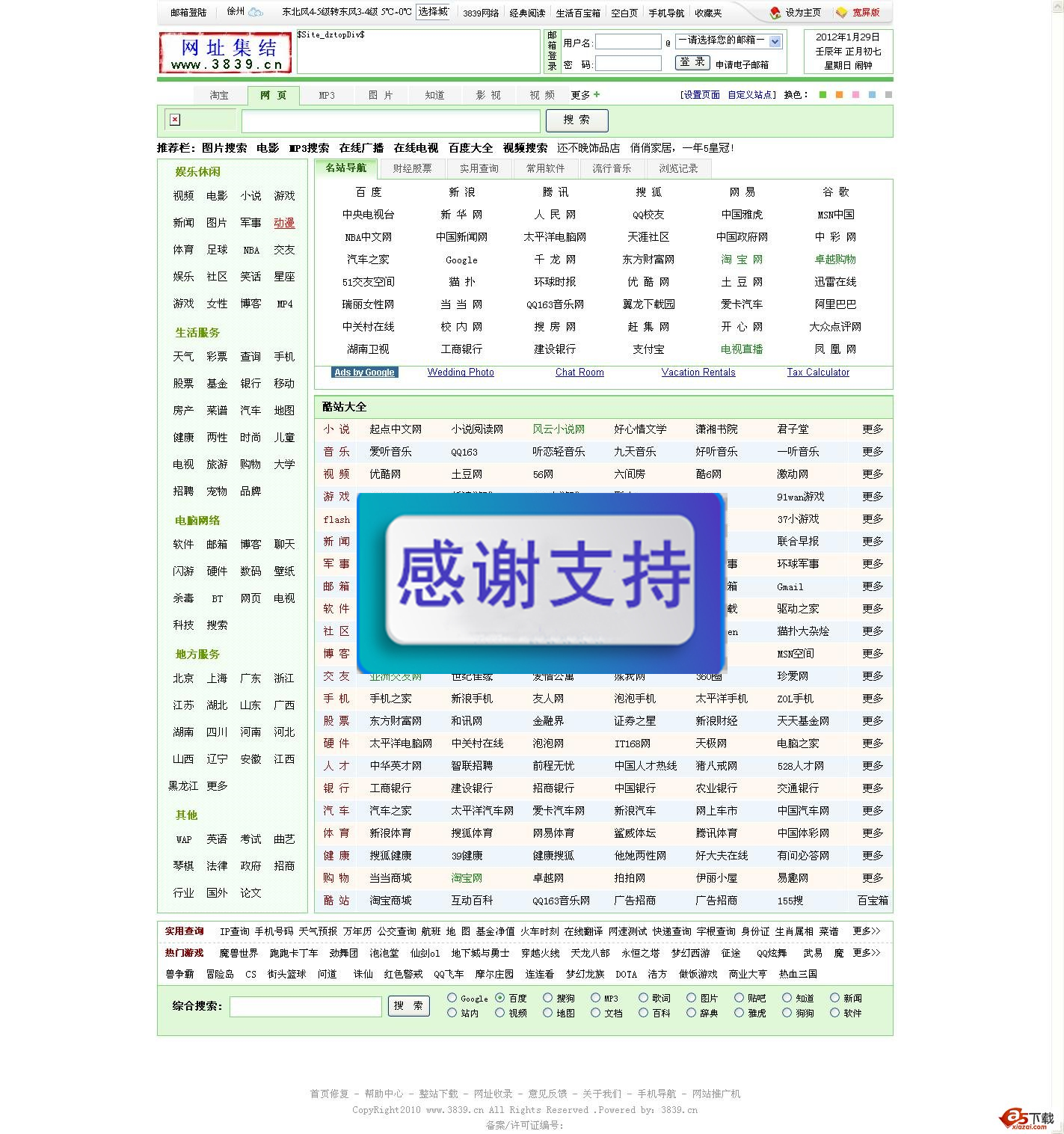This screenshot has width=1064, height=1134.
Task: Open the Tax Calculator ad link
Action: (818, 373)
